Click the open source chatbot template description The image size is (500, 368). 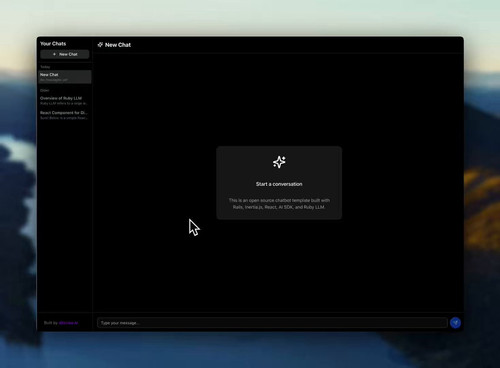tap(279, 204)
